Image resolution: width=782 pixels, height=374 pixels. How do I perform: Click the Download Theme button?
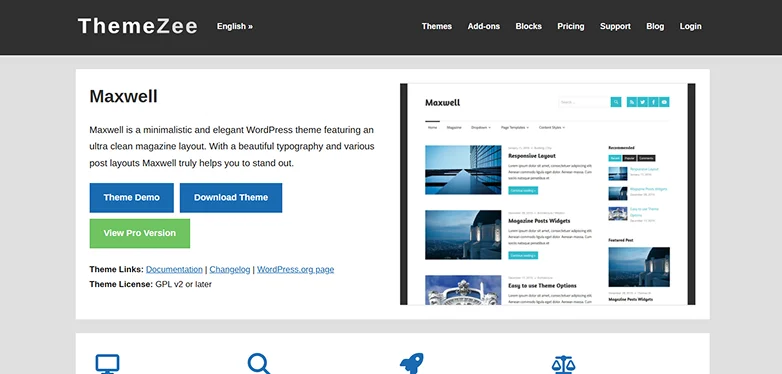click(x=231, y=197)
